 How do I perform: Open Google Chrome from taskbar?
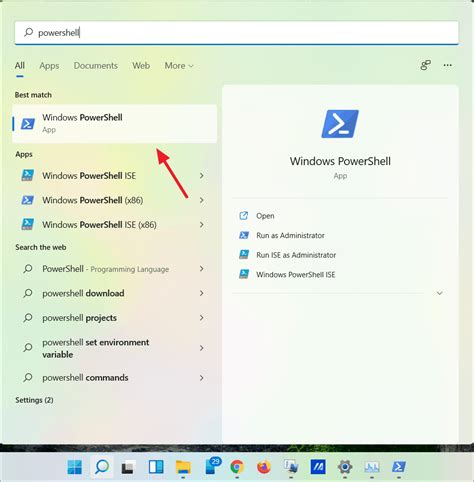click(x=237, y=467)
